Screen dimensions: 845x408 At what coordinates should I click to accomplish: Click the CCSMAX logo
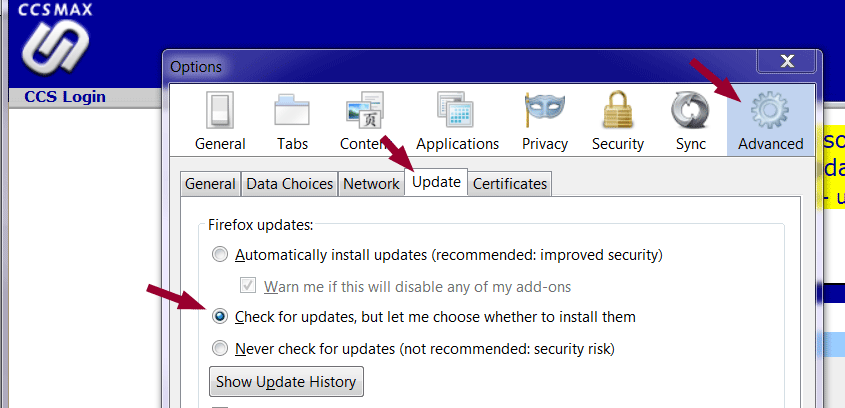tap(54, 39)
